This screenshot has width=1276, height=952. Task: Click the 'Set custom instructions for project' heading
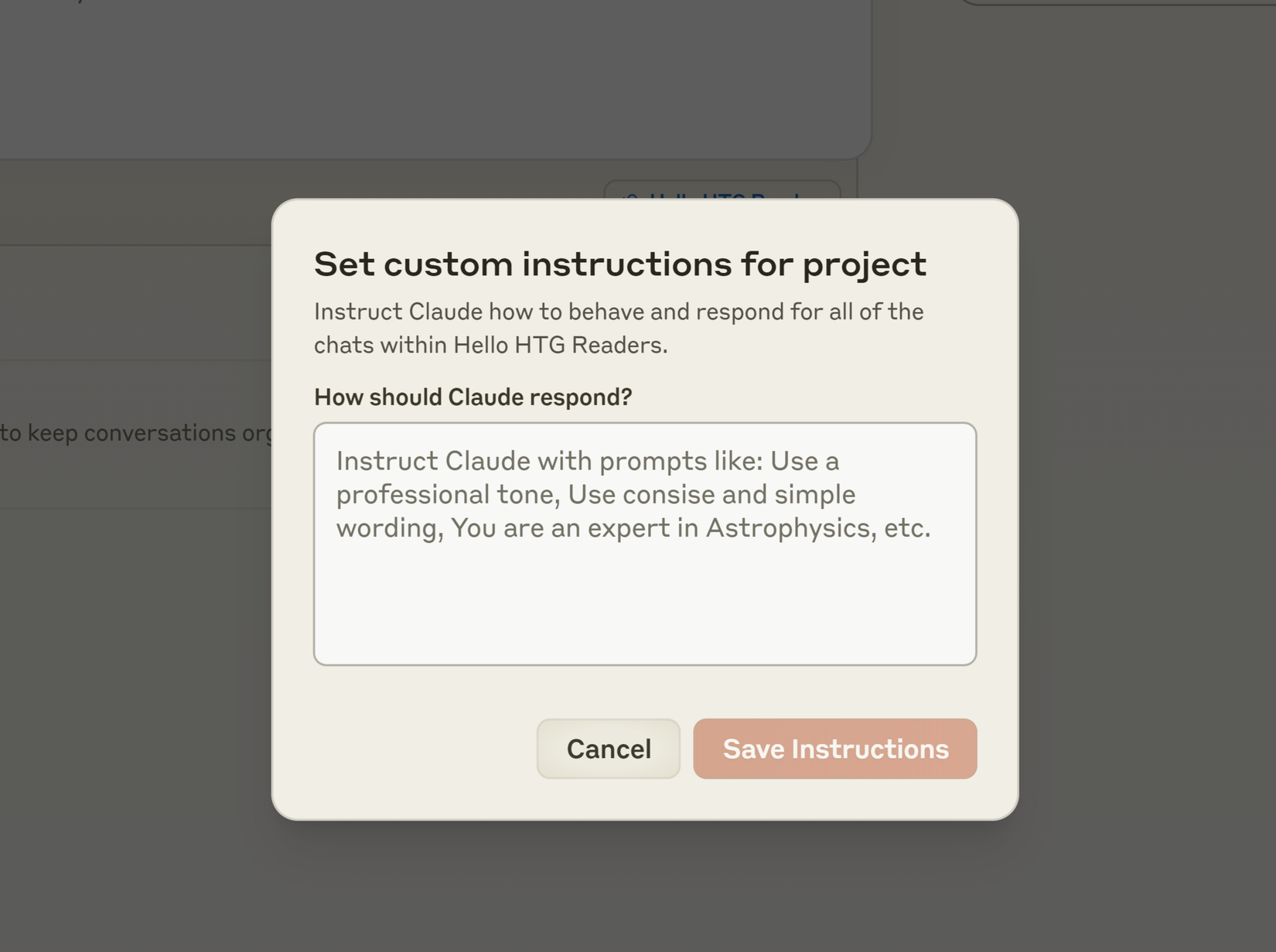pos(619,264)
